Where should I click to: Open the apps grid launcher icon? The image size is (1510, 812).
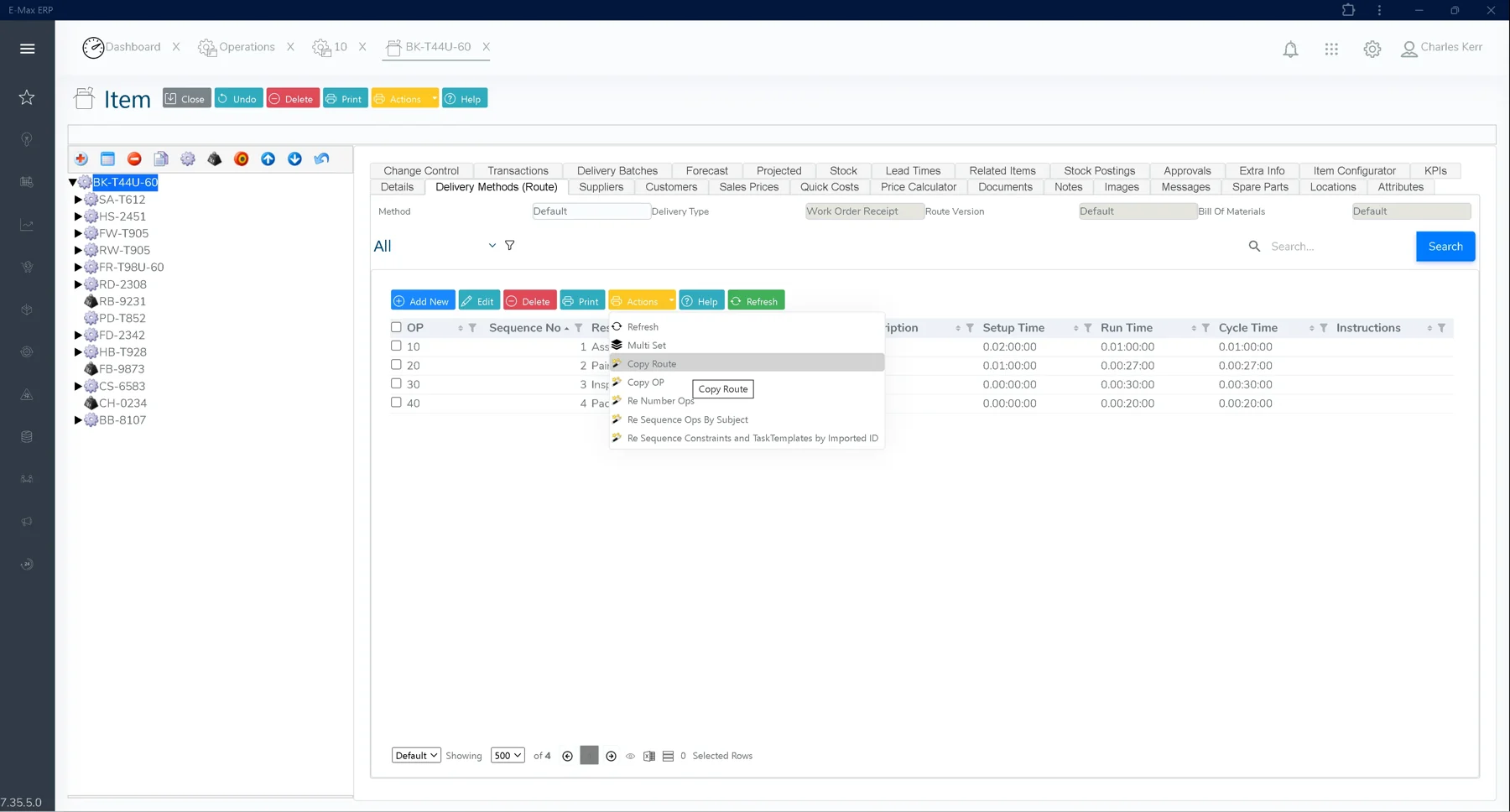click(x=1331, y=49)
